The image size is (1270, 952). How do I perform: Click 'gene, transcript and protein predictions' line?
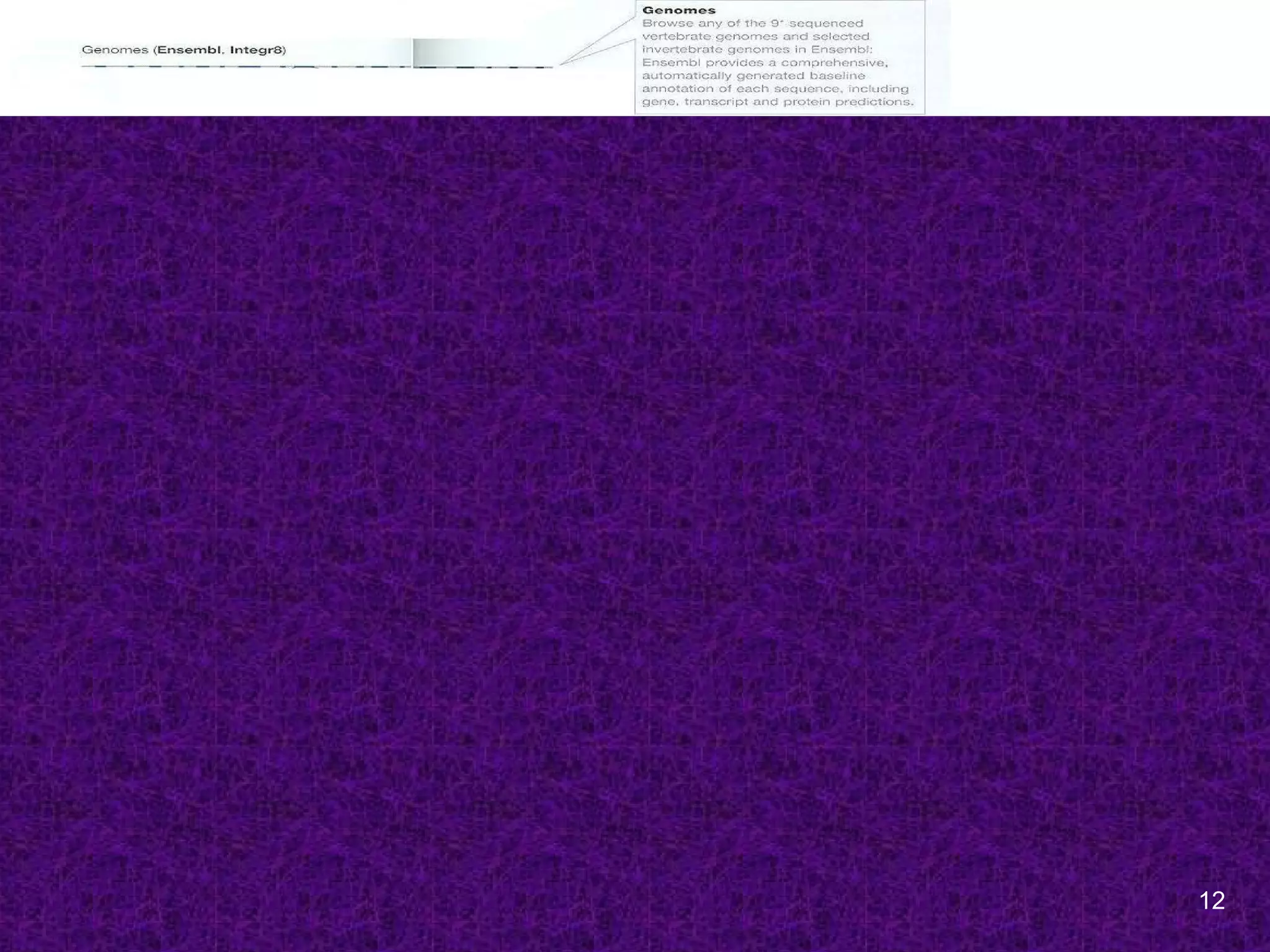[778, 102]
